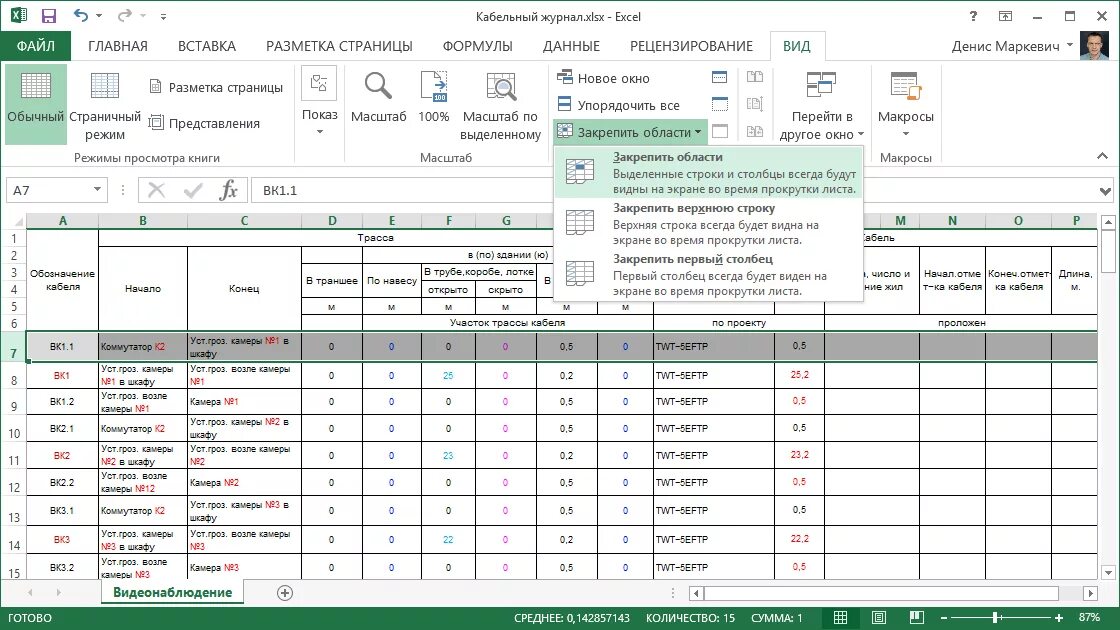Click the previous sheet navigation arrow
Viewport: 1120px width, 630px height.
(30, 592)
